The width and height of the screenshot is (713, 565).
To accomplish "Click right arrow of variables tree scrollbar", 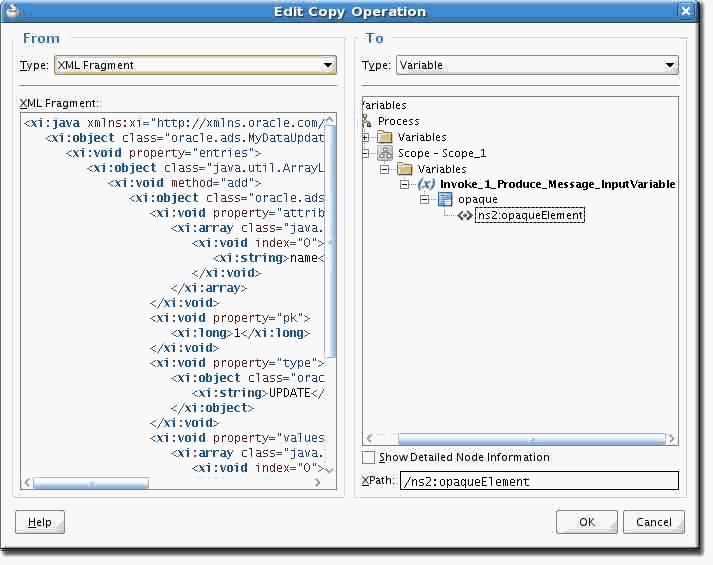I will tap(671, 439).
